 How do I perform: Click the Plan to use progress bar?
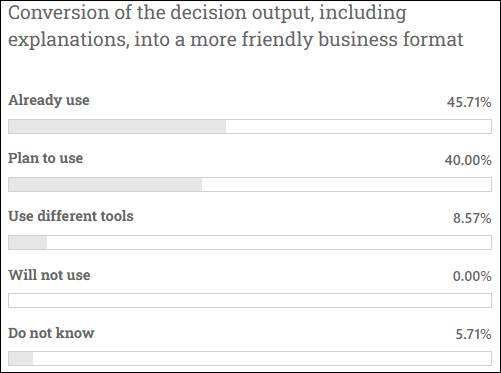point(250,184)
